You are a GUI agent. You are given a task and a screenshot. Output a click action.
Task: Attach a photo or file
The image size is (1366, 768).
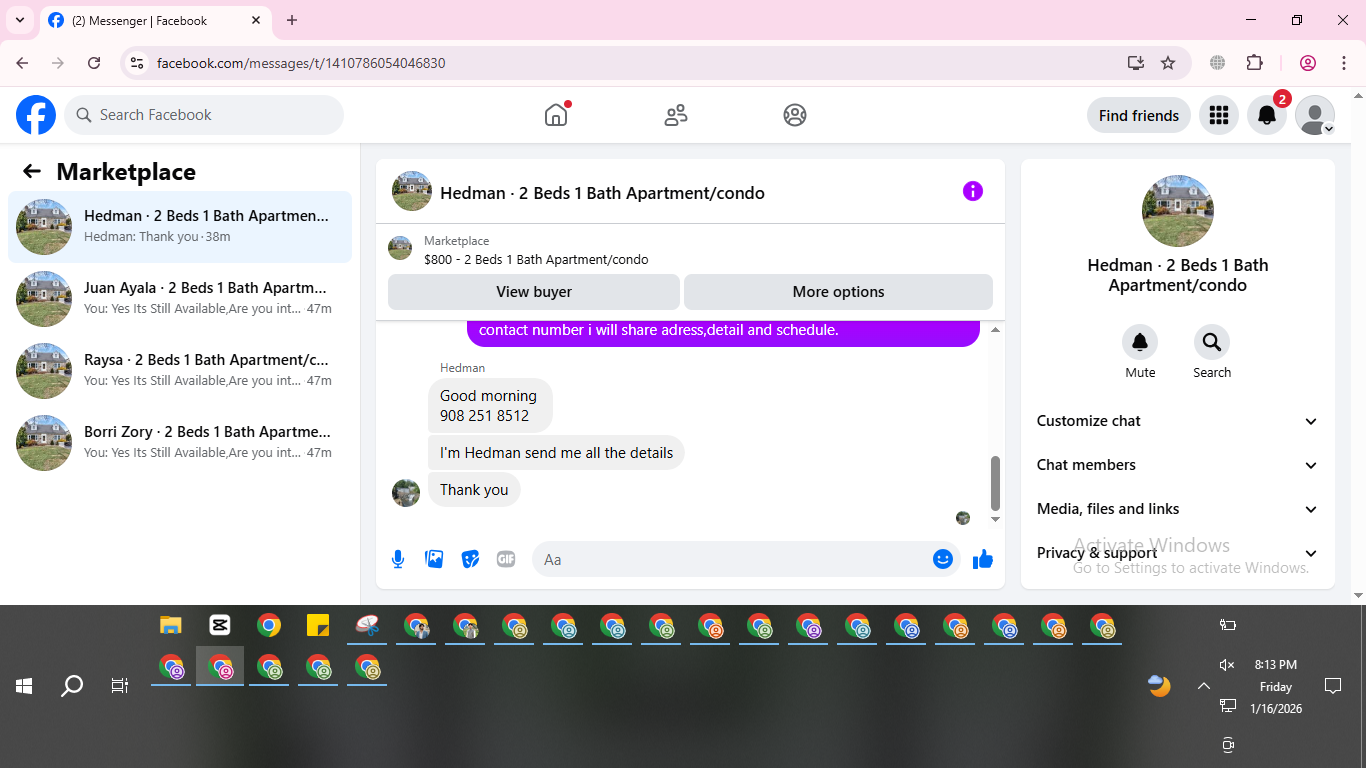(x=434, y=559)
